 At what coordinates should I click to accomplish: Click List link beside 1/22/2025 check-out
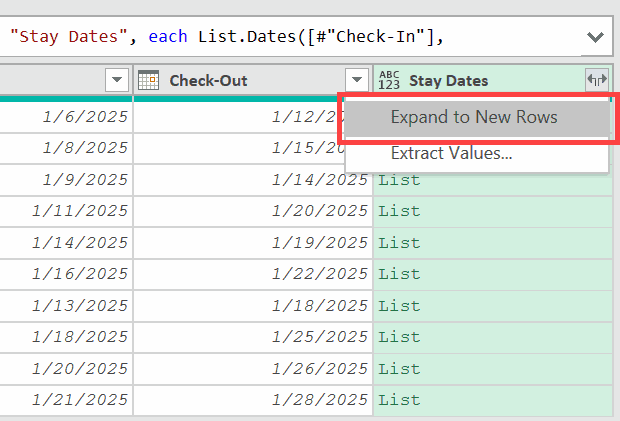(x=399, y=273)
